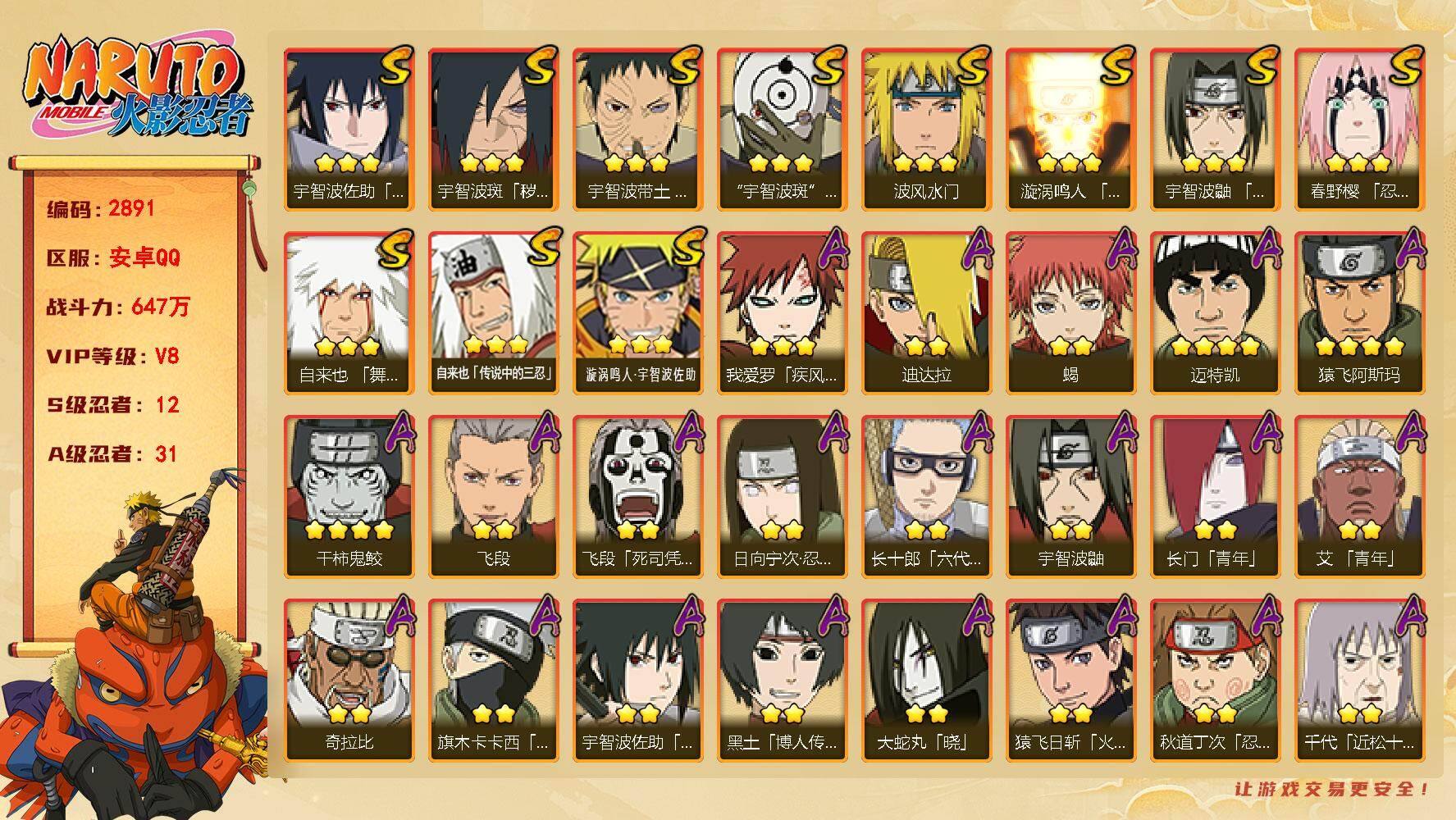Click the 迪达拉 character card

(926, 313)
